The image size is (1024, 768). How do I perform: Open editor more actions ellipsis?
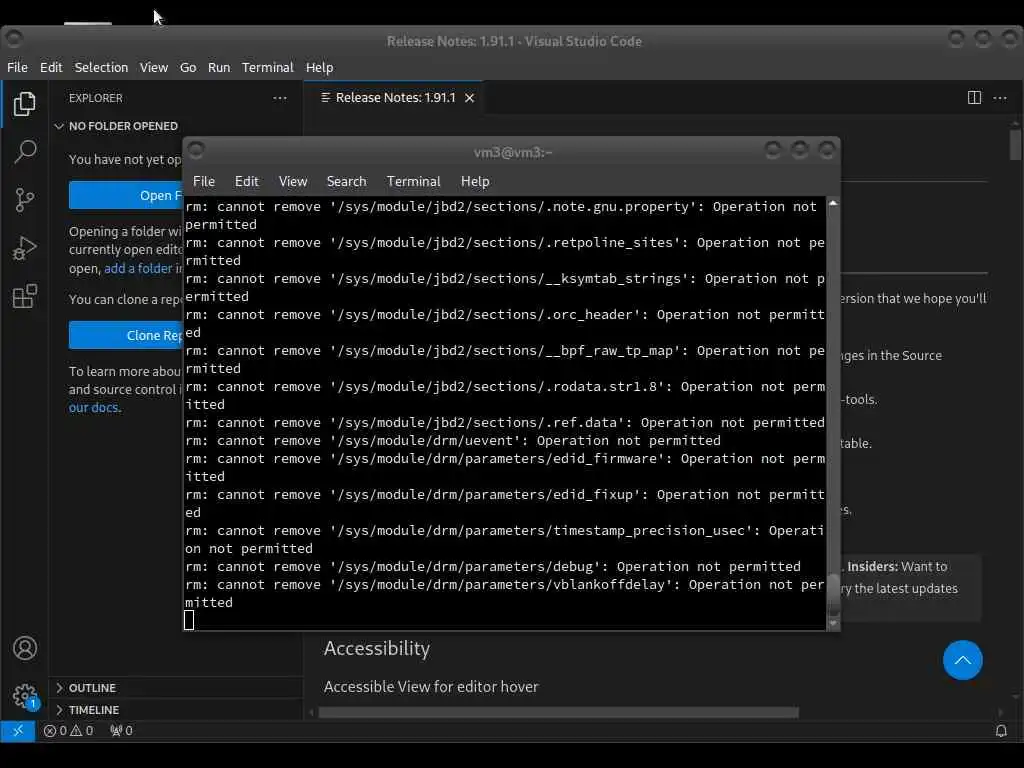click(1000, 98)
